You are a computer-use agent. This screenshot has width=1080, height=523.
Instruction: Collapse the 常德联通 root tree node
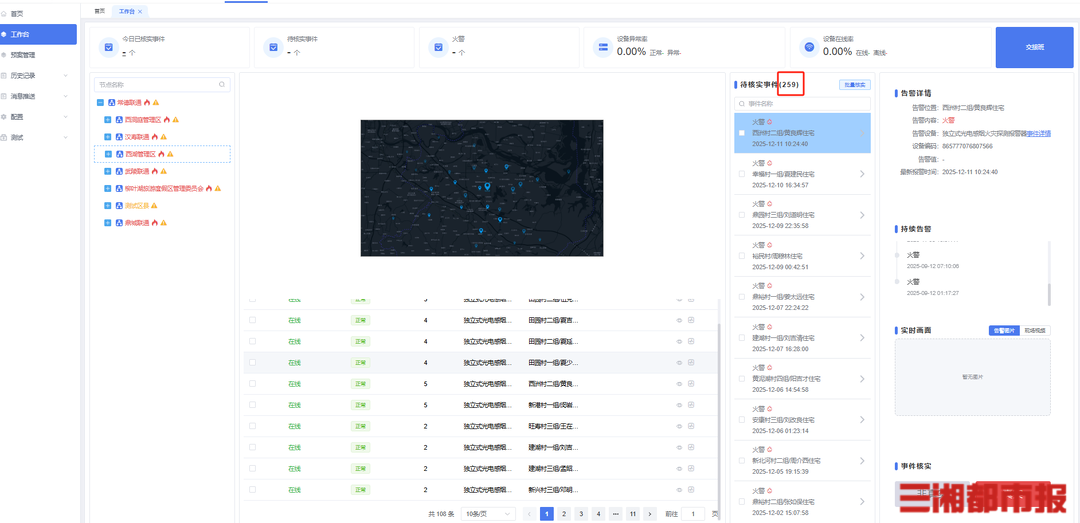coord(100,102)
